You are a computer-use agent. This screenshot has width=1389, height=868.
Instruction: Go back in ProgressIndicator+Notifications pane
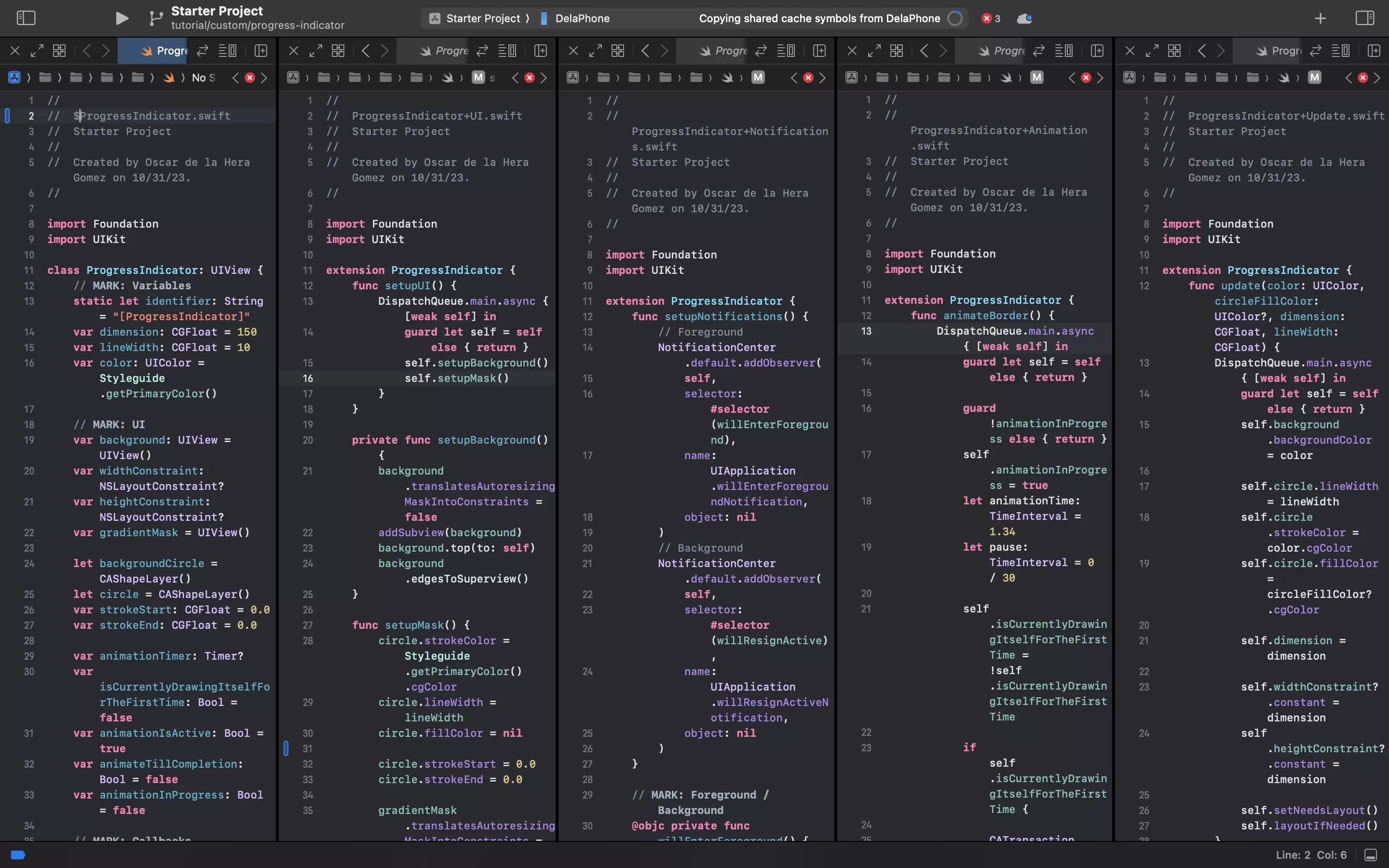645,51
